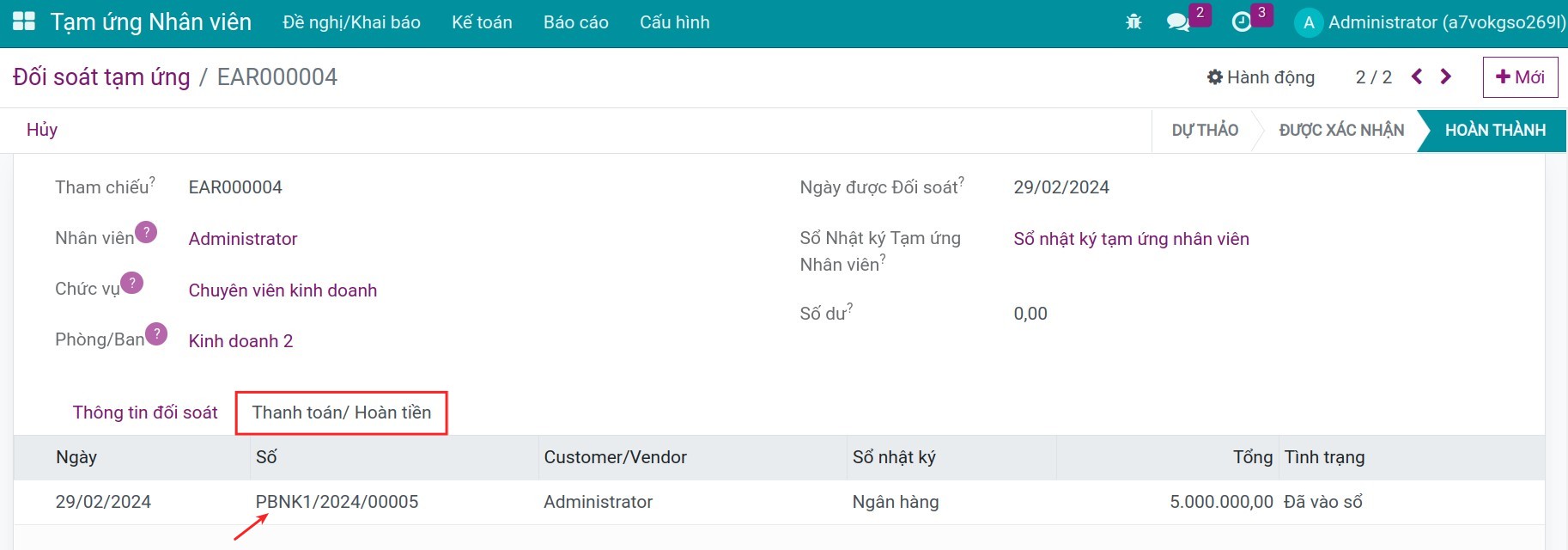Show help tooltip for Nhân viên
This screenshot has width=1568, height=550.
point(146,232)
